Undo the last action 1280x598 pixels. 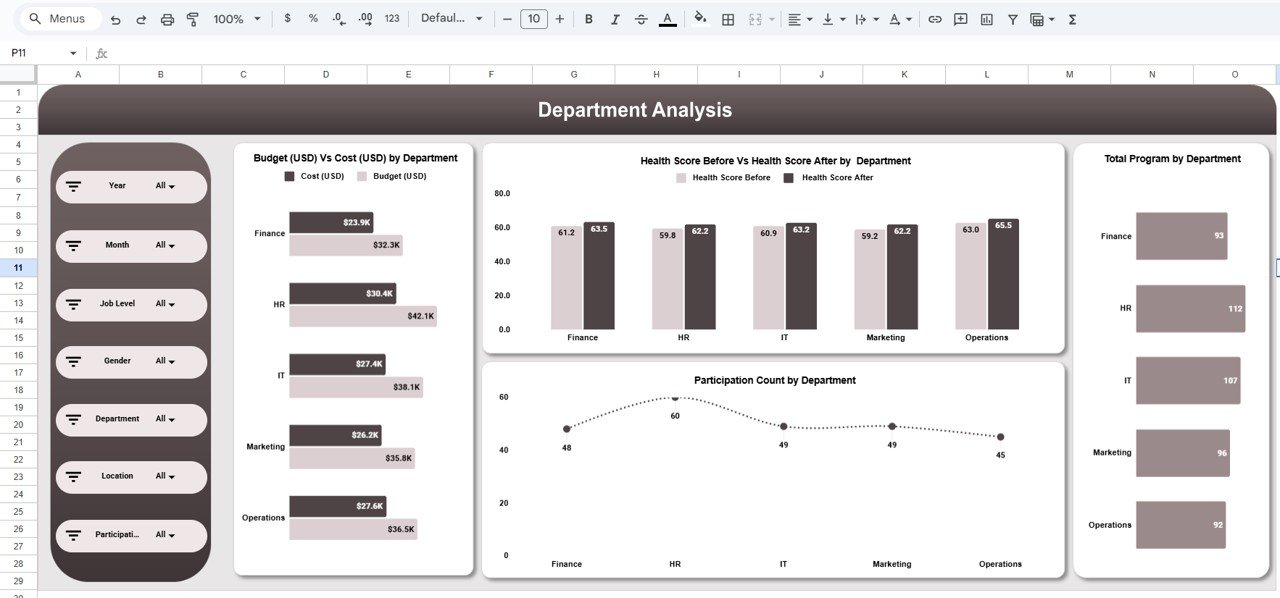coord(116,19)
